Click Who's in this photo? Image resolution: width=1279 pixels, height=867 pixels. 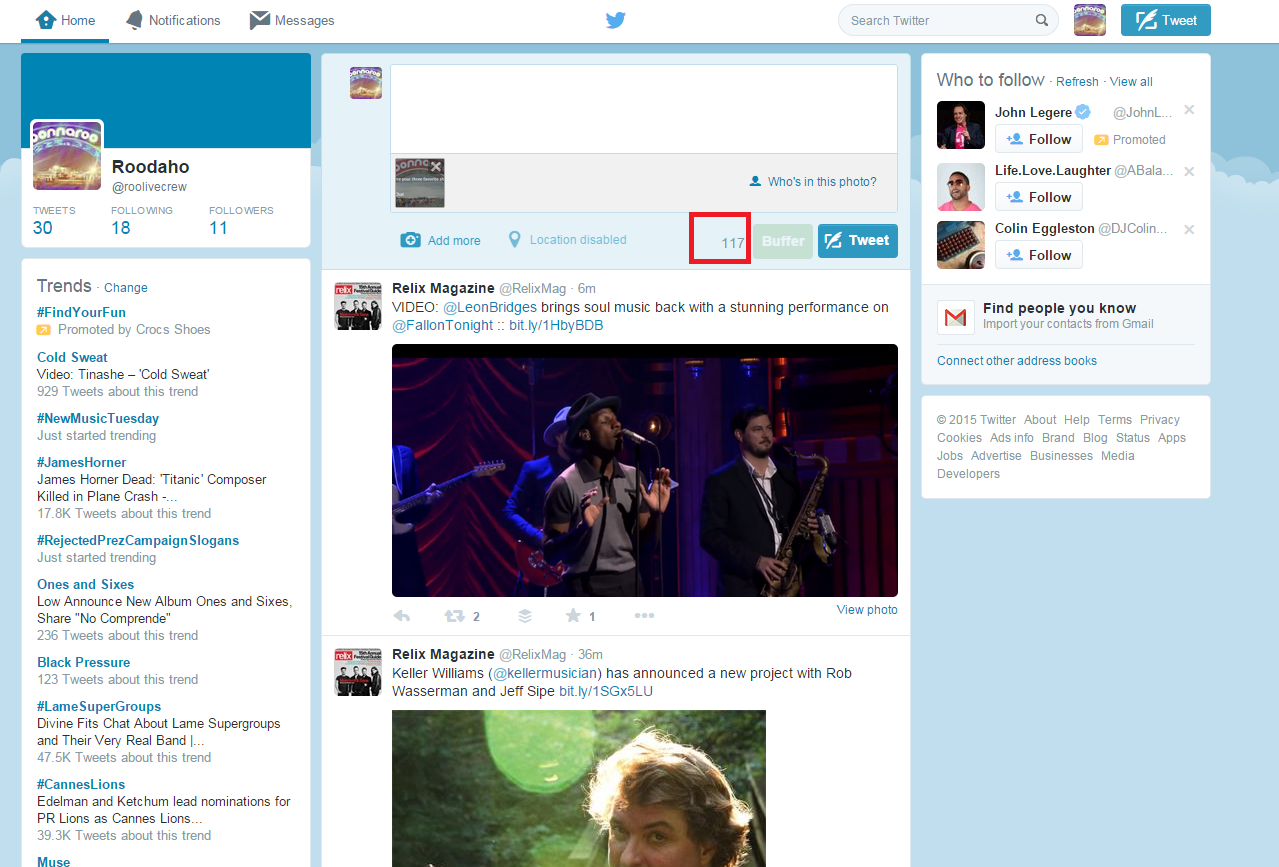tap(813, 182)
